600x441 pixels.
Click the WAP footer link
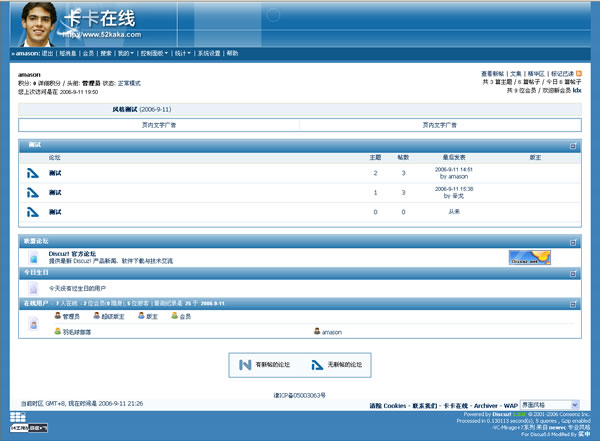[511, 405]
